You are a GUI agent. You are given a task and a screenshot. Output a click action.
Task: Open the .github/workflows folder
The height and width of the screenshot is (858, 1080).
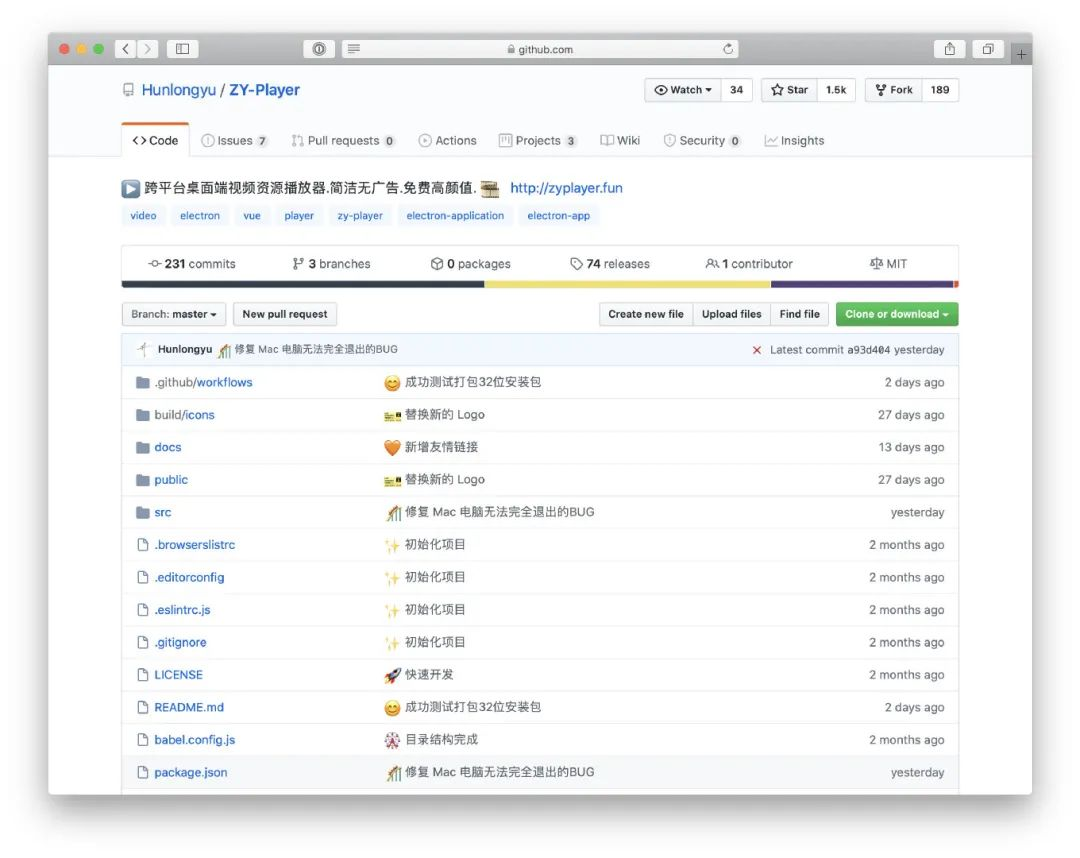point(203,382)
